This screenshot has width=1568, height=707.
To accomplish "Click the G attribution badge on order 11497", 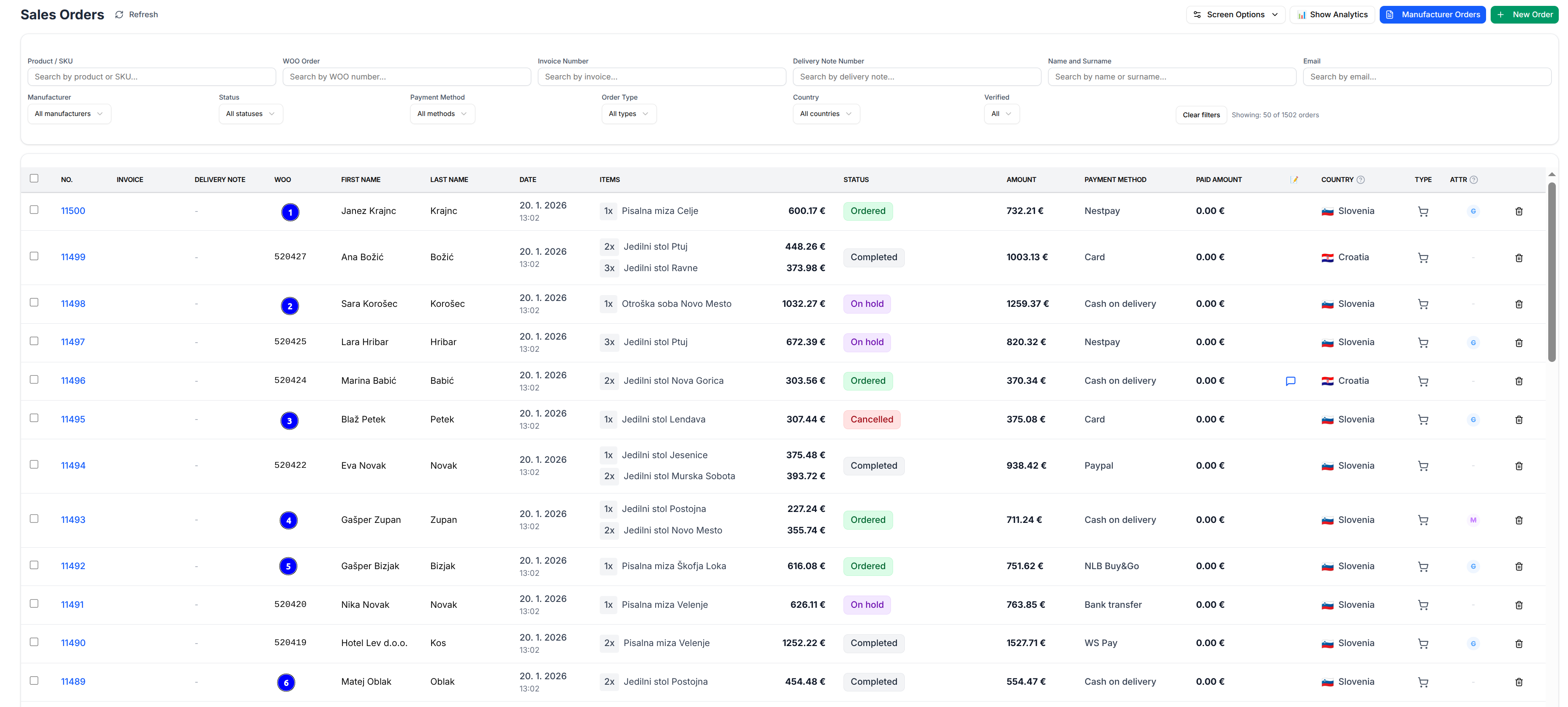I will point(1473,342).
